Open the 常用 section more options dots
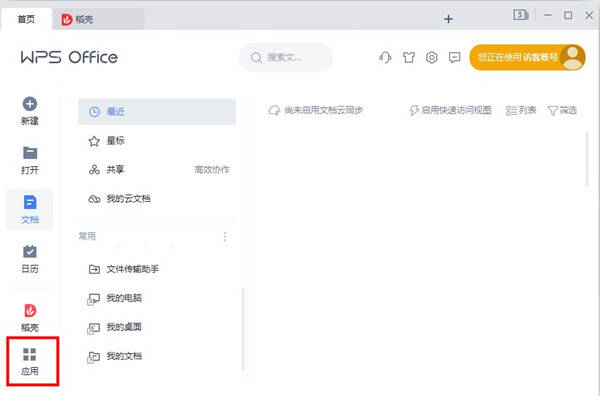The height and width of the screenshot is (396, 600). 225,236
